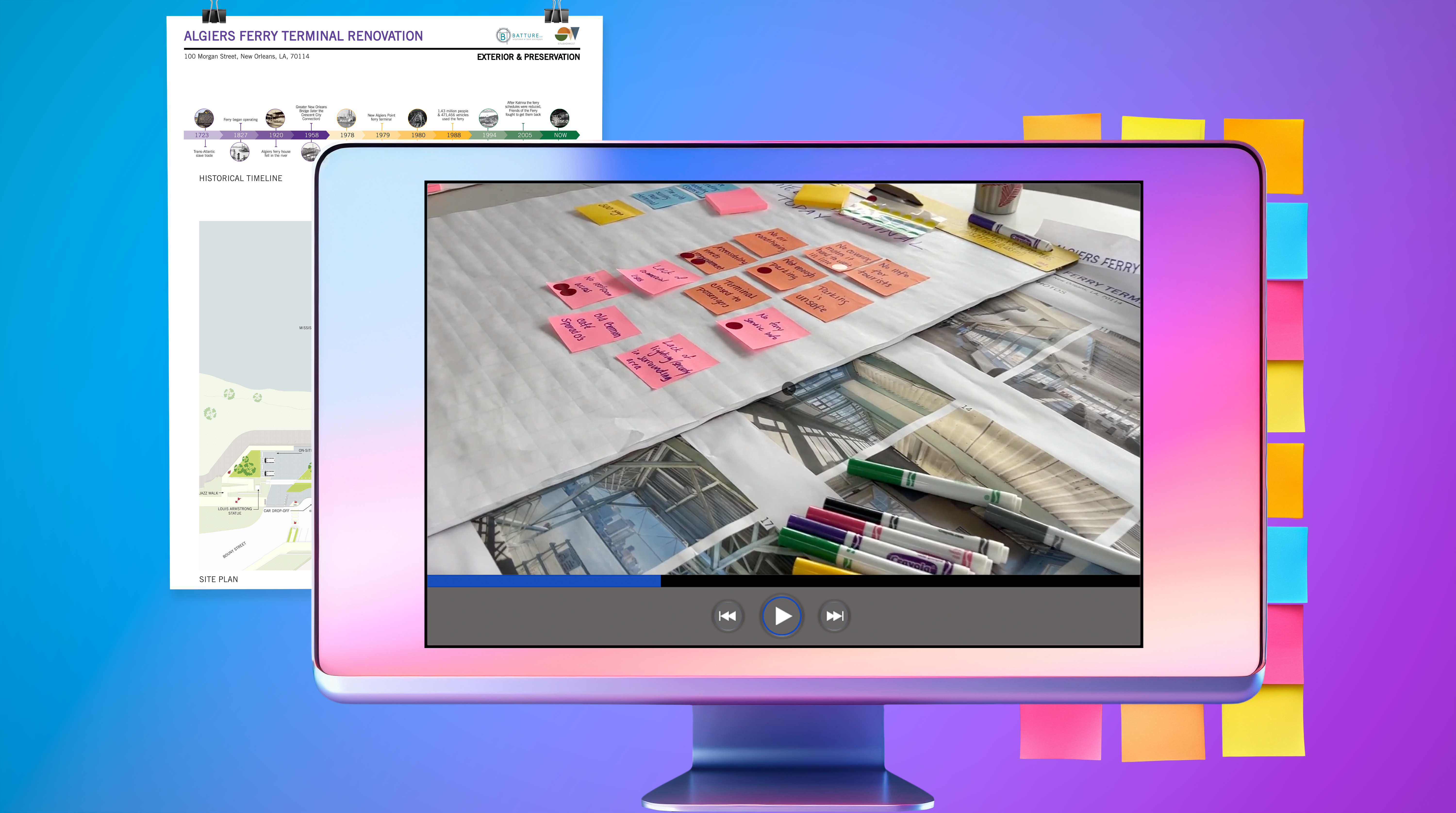Click the Site Plan caption
The height and width of the screenshot is (813, 1456).
218,579
